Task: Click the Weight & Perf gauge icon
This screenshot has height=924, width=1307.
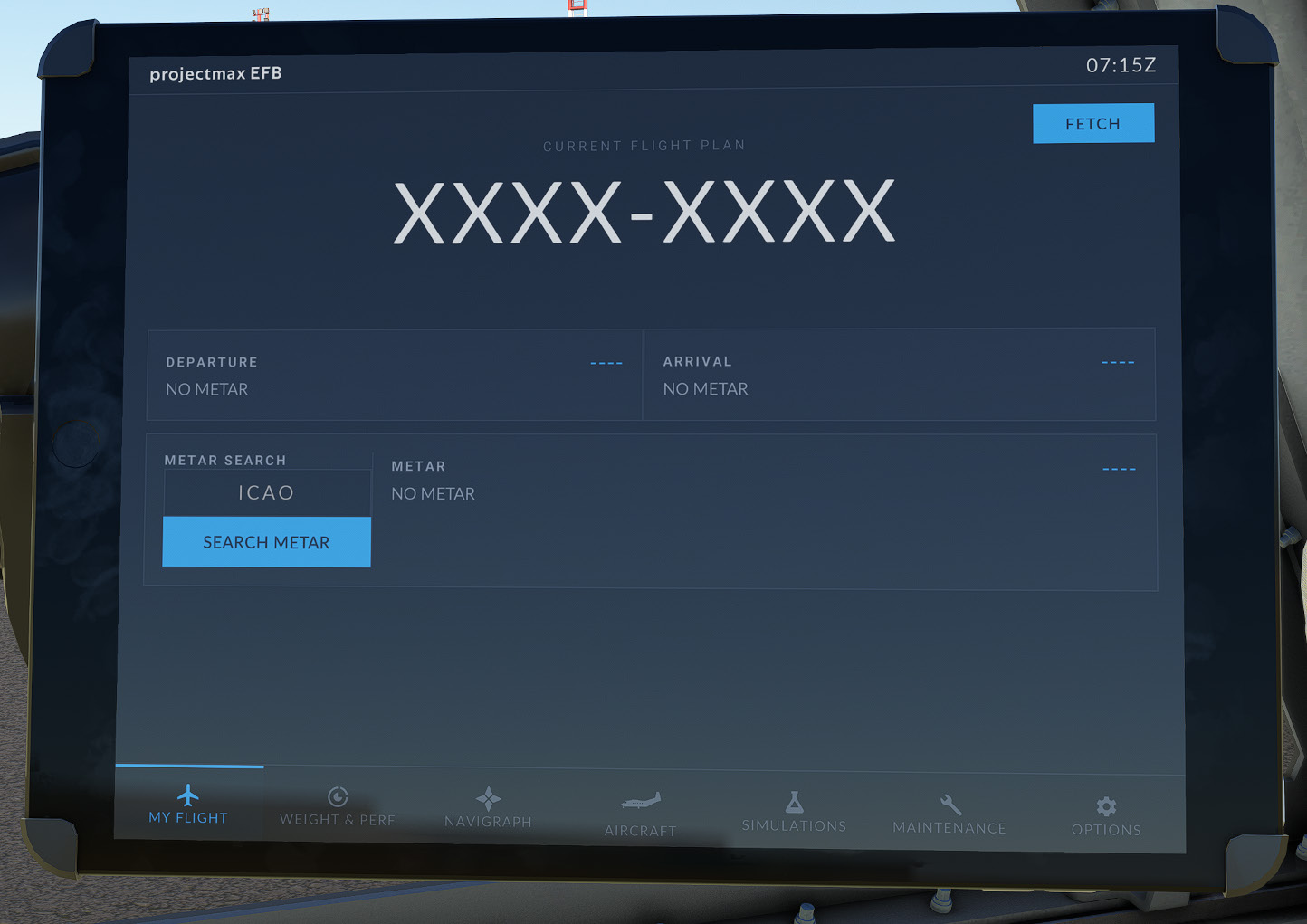Action: click(x=338, y=796)
